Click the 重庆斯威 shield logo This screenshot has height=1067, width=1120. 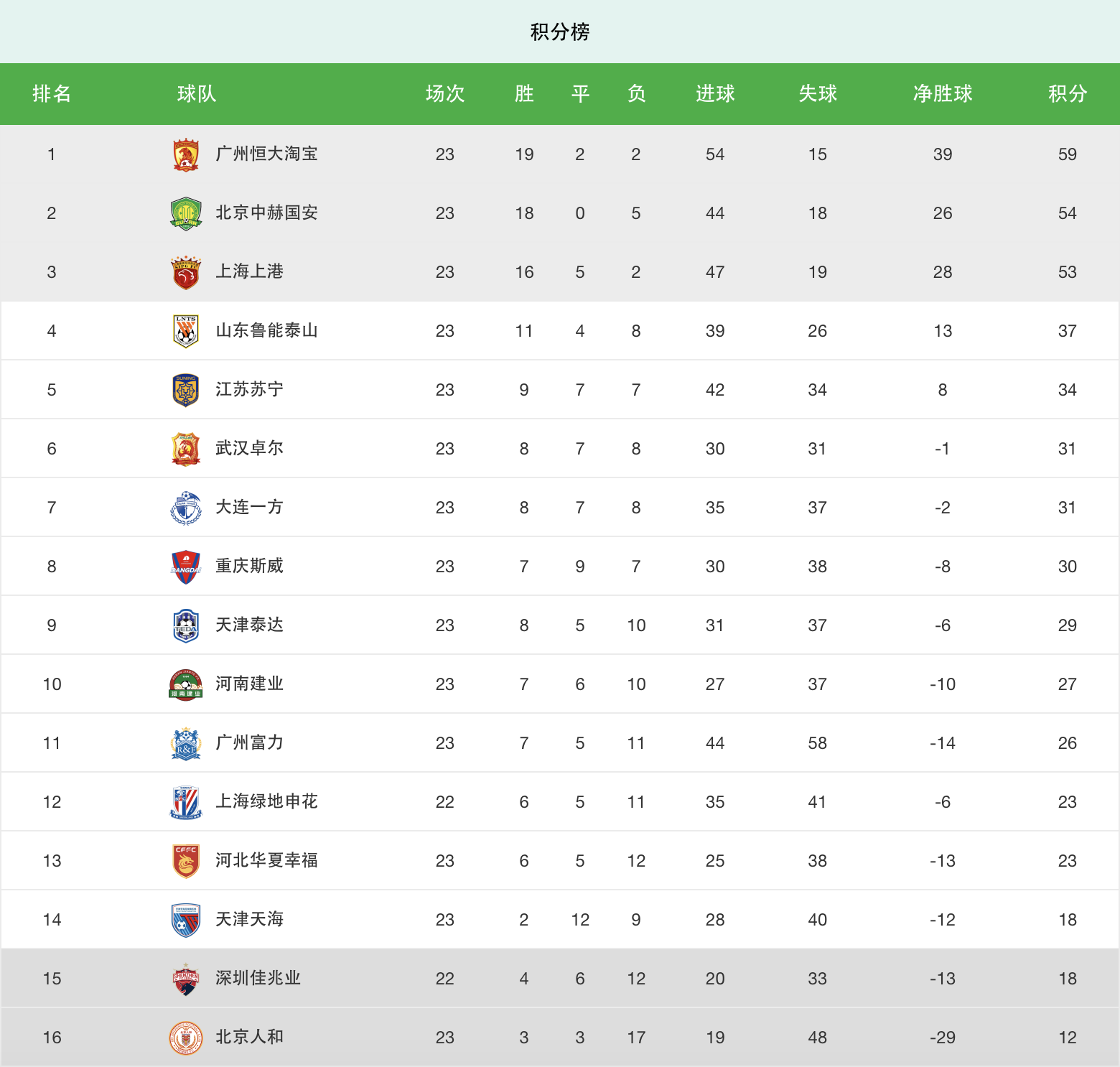point(186,567)
